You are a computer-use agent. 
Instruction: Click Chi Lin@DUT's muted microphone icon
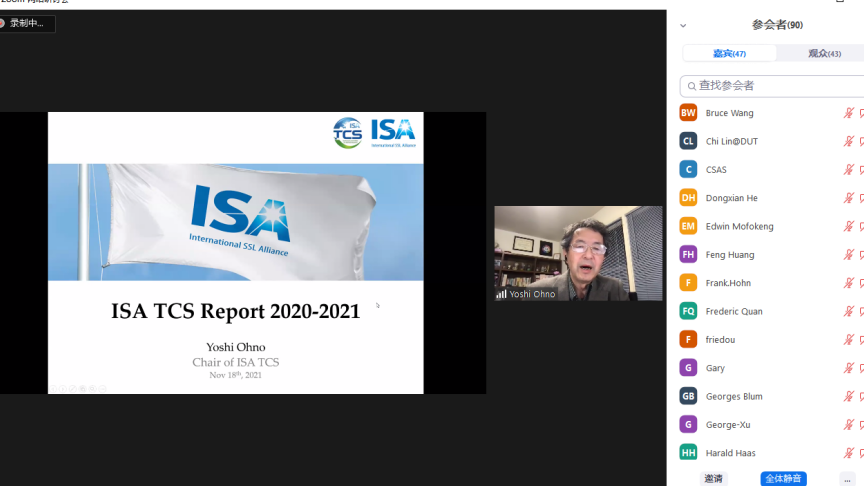pyautogui.click(x=848, y=141)
